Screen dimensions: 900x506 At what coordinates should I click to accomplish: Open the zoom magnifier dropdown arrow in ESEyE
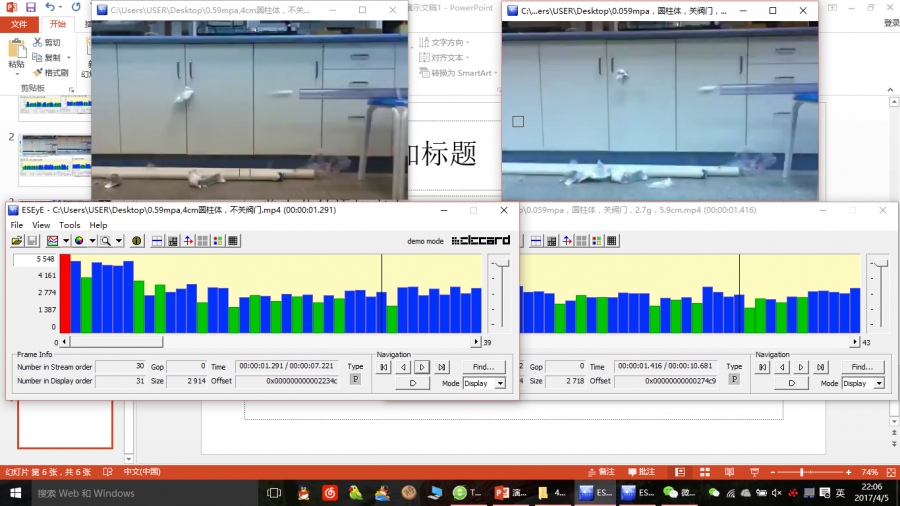[x=118, y=241]
